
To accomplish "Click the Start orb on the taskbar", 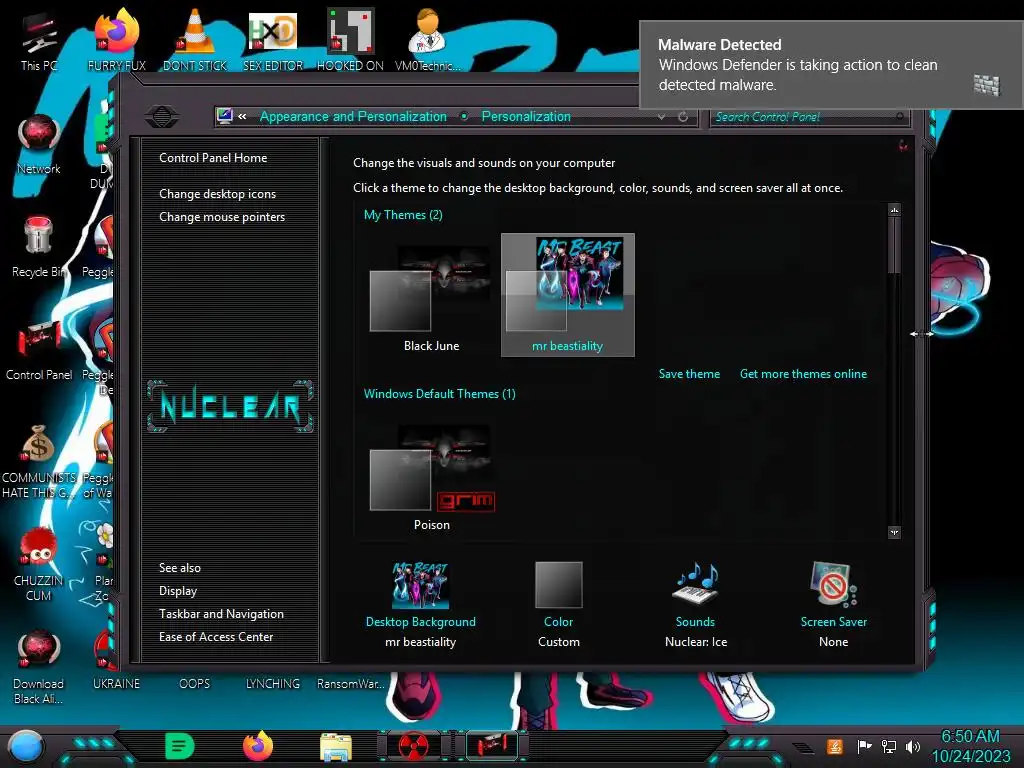I will 26,746.
